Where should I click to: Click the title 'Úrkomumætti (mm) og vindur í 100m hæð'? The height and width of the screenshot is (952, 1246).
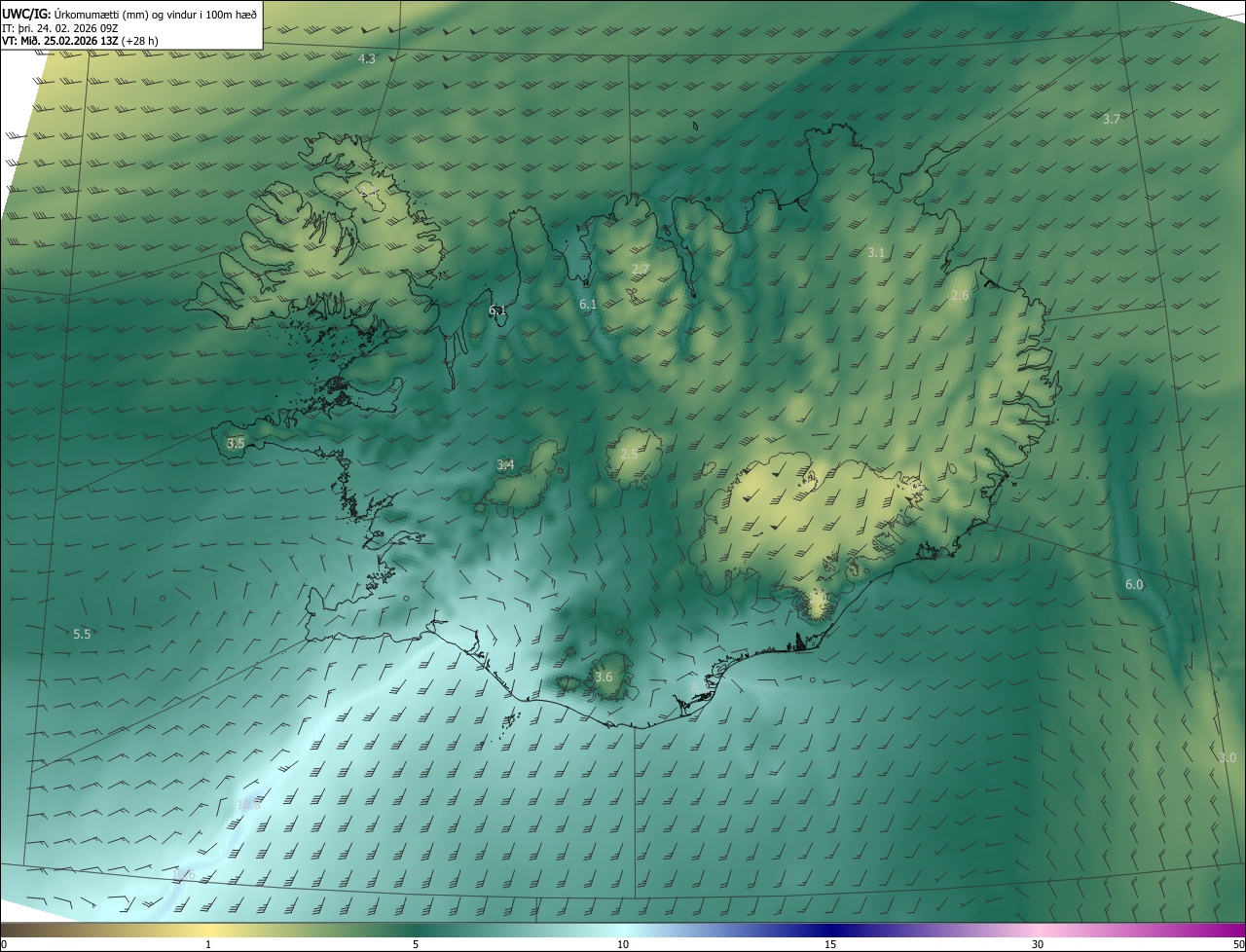154,14
